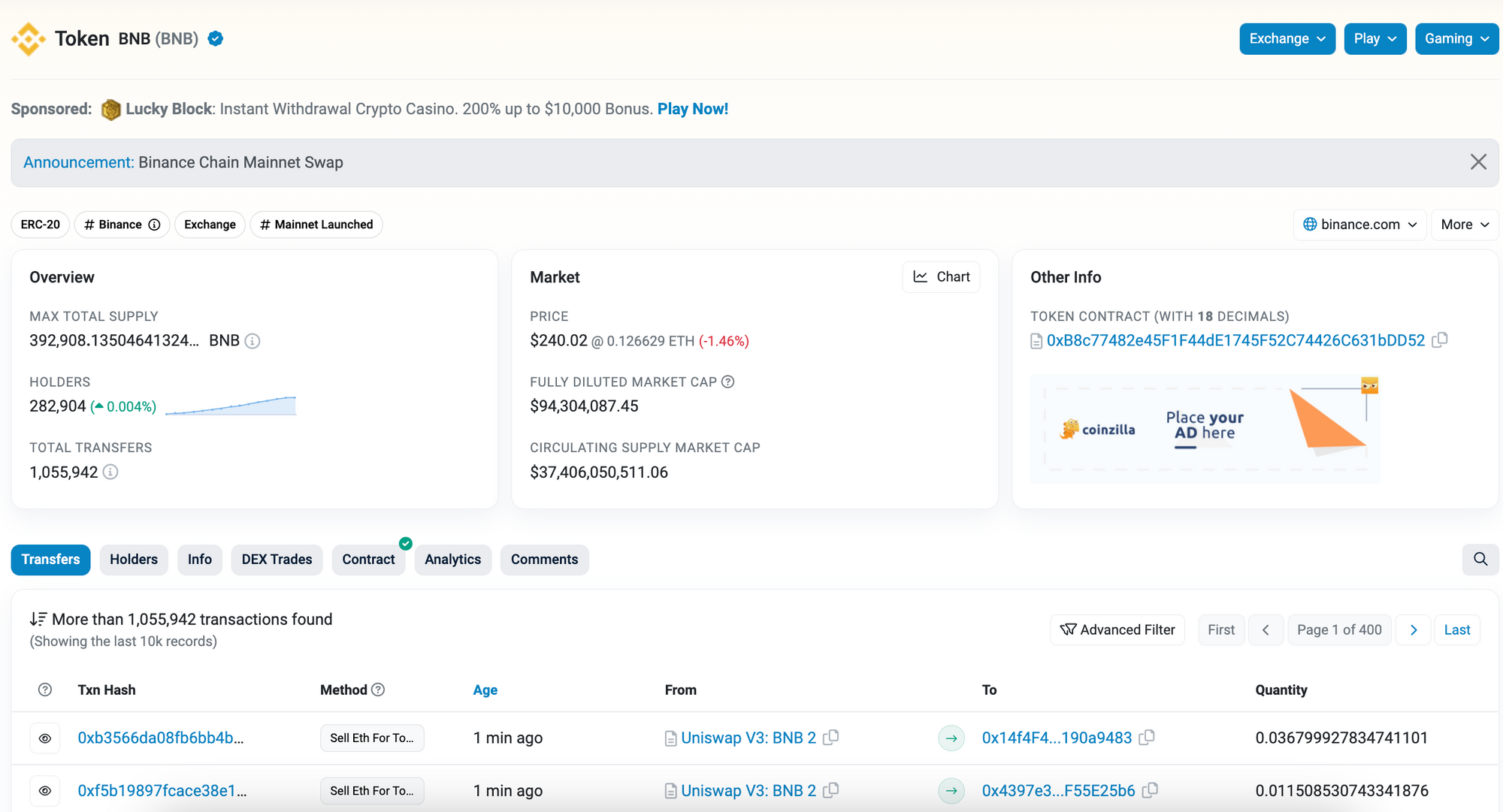The width and height of the screenshot is (1503, 812).
Task: Expand the binance.com links dropdown
Action: pyautogui.click(x=1360, y=225)
